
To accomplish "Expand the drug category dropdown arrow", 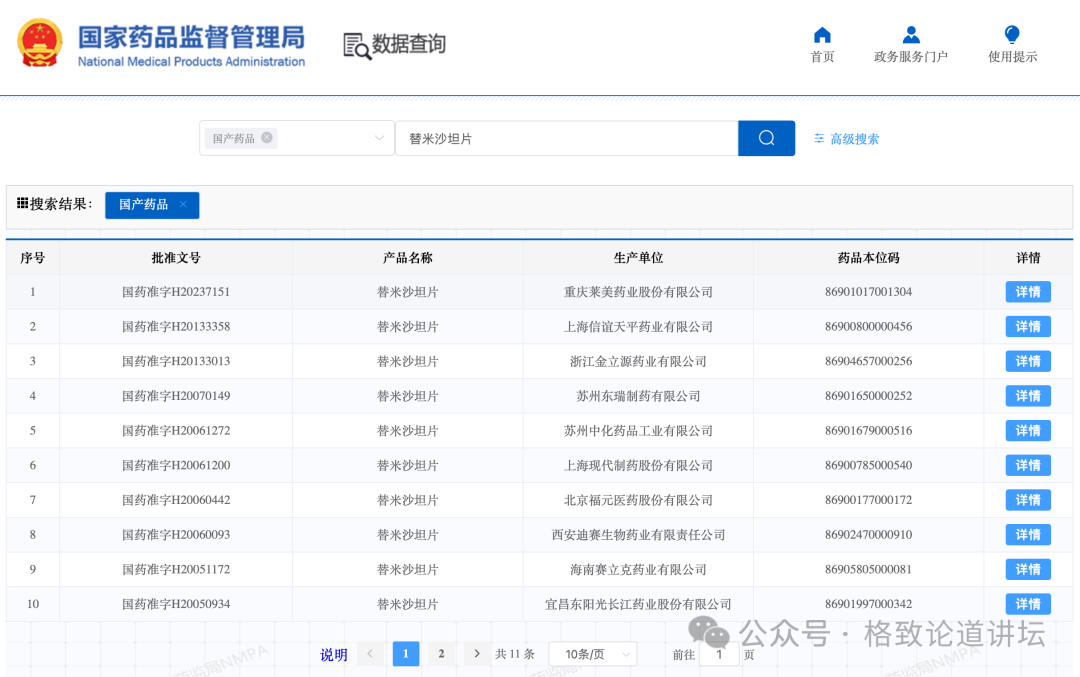I will (x=379, y=138).
